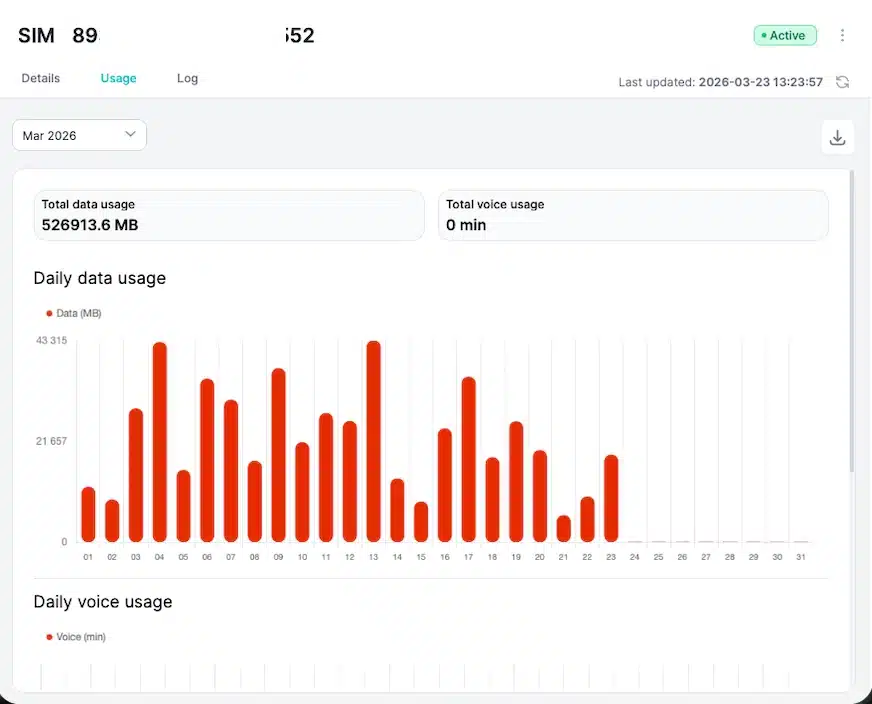Click the data bar for day 13
This screenshot has width=872, height=704.
373,441
